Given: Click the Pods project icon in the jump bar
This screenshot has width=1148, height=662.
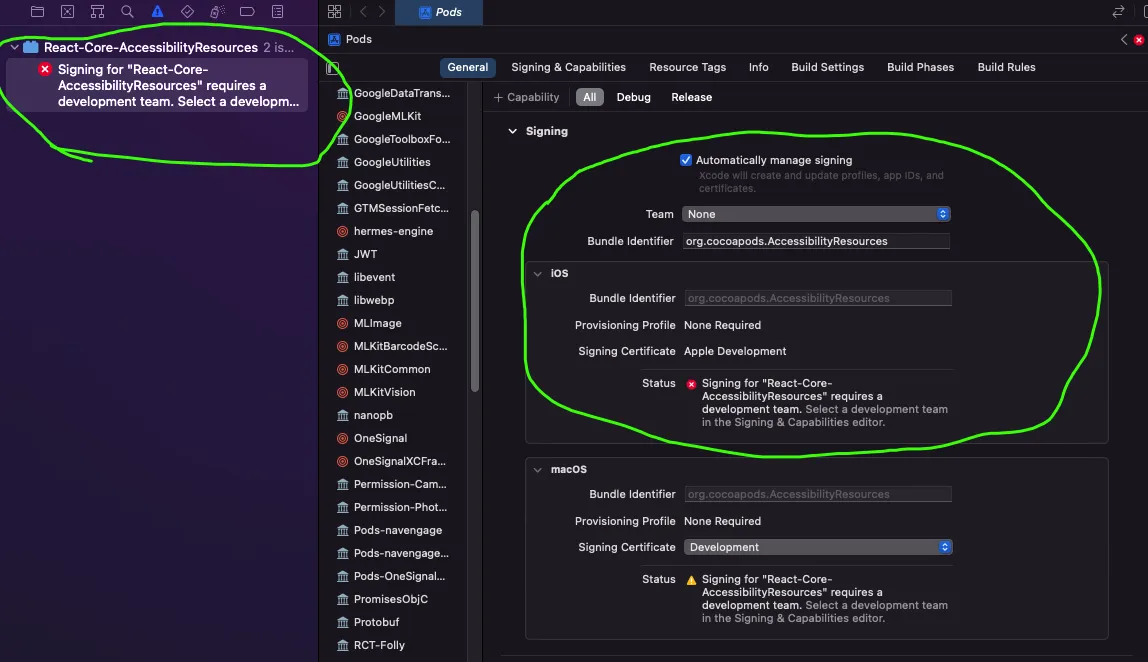Looking at the screenshot, I should pyautogui.click(x=334, y=40).
